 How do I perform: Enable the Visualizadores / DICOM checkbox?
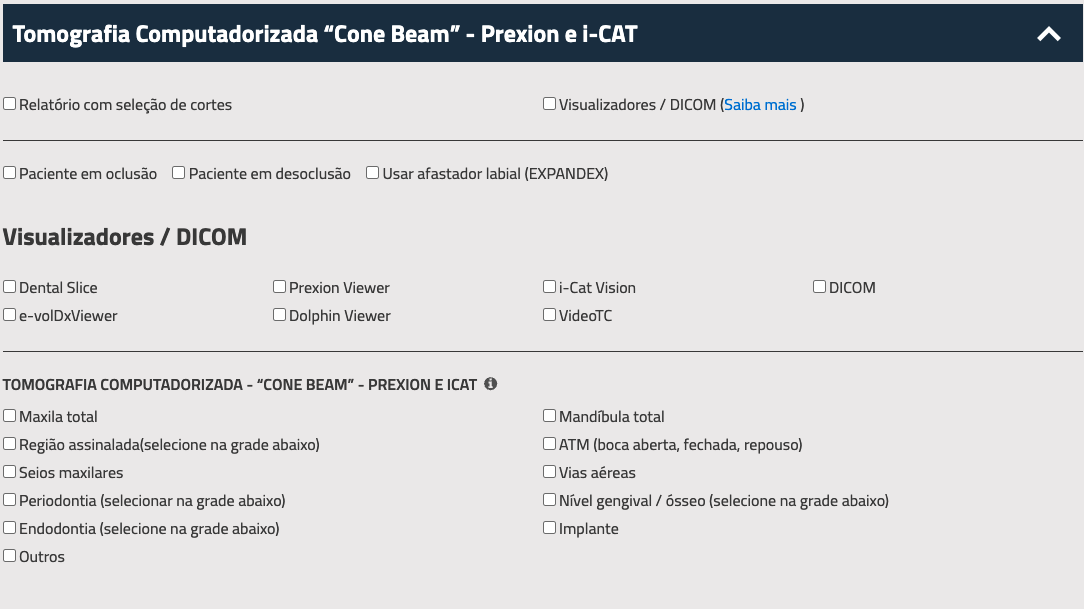550,104
